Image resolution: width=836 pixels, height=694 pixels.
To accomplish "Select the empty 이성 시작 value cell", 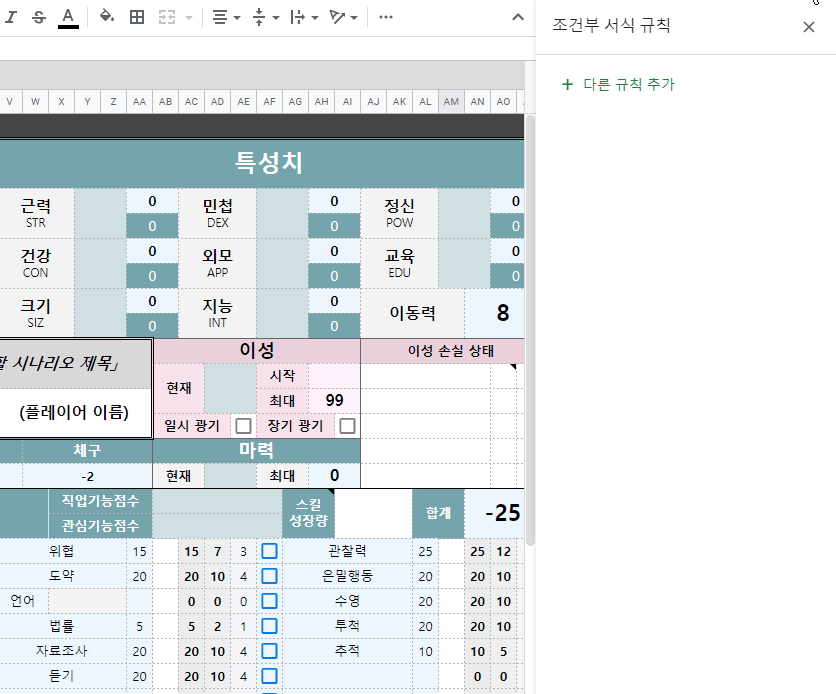I will coord(334,376).
